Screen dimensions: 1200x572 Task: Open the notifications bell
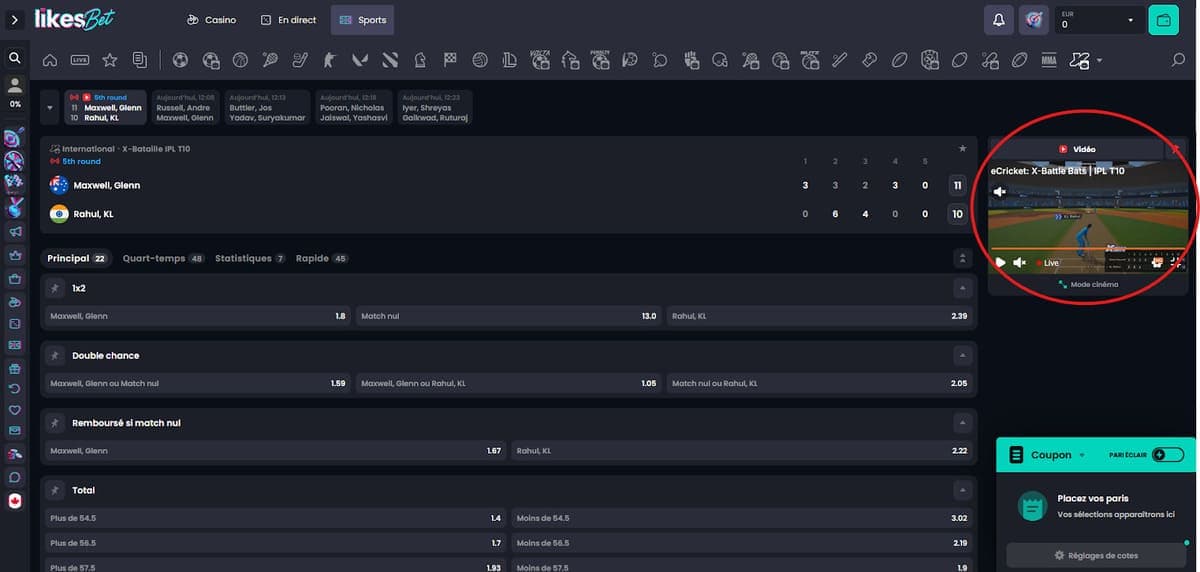coord(998,20)
